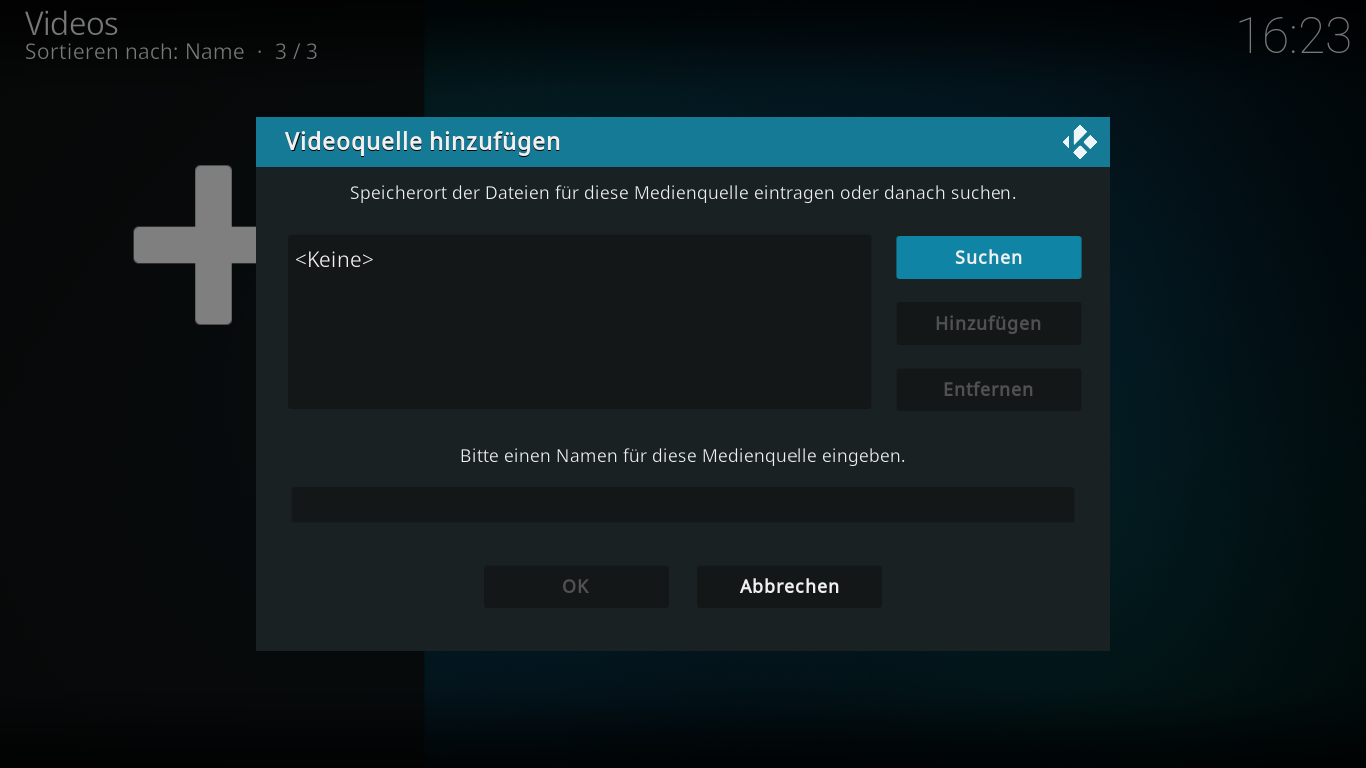Click the Videos heading
1366x768 pixels.
tap(72, 23)
